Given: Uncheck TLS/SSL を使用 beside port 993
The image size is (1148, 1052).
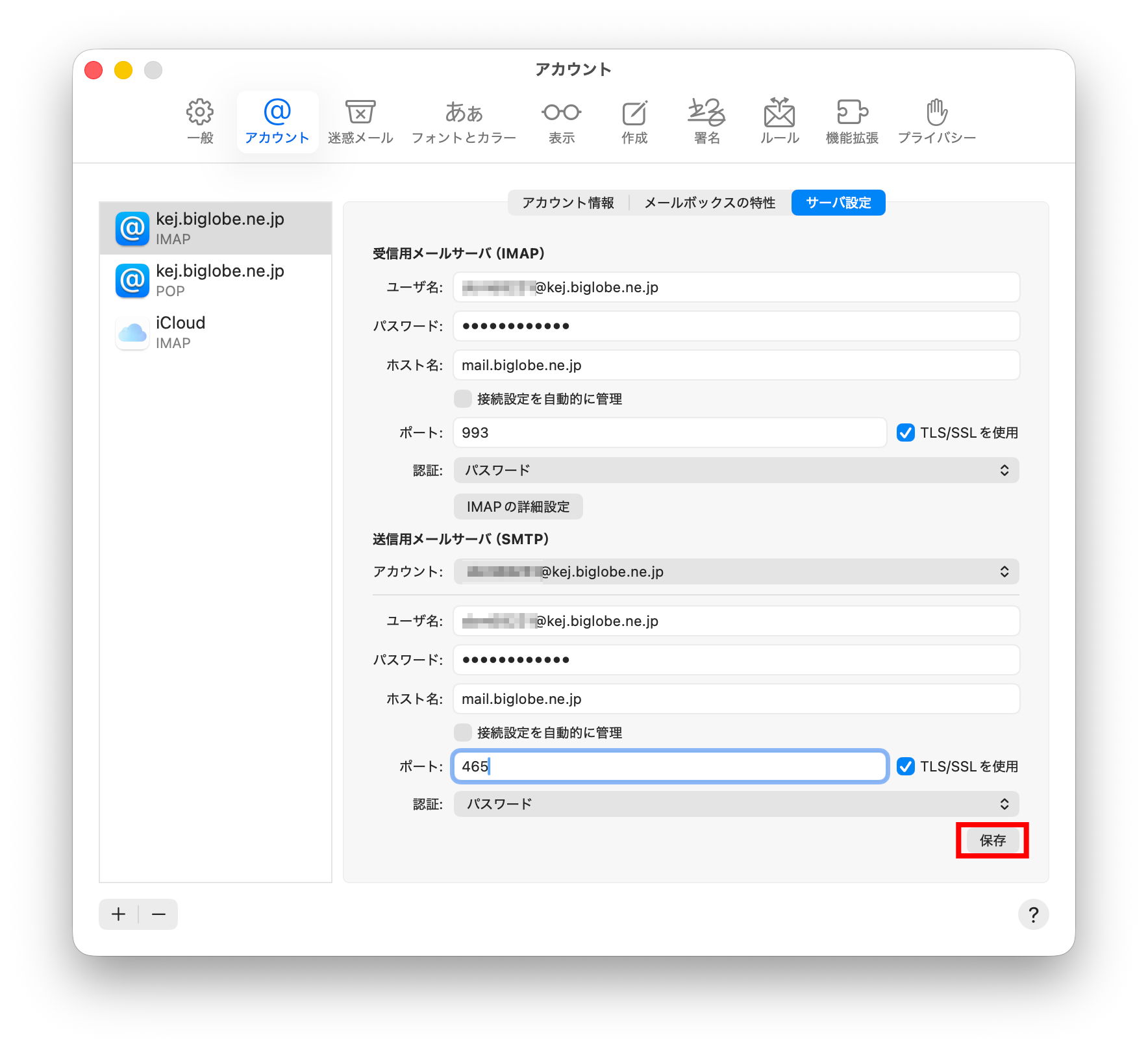Looking at the screenshot, I should (x=906, y=432).
